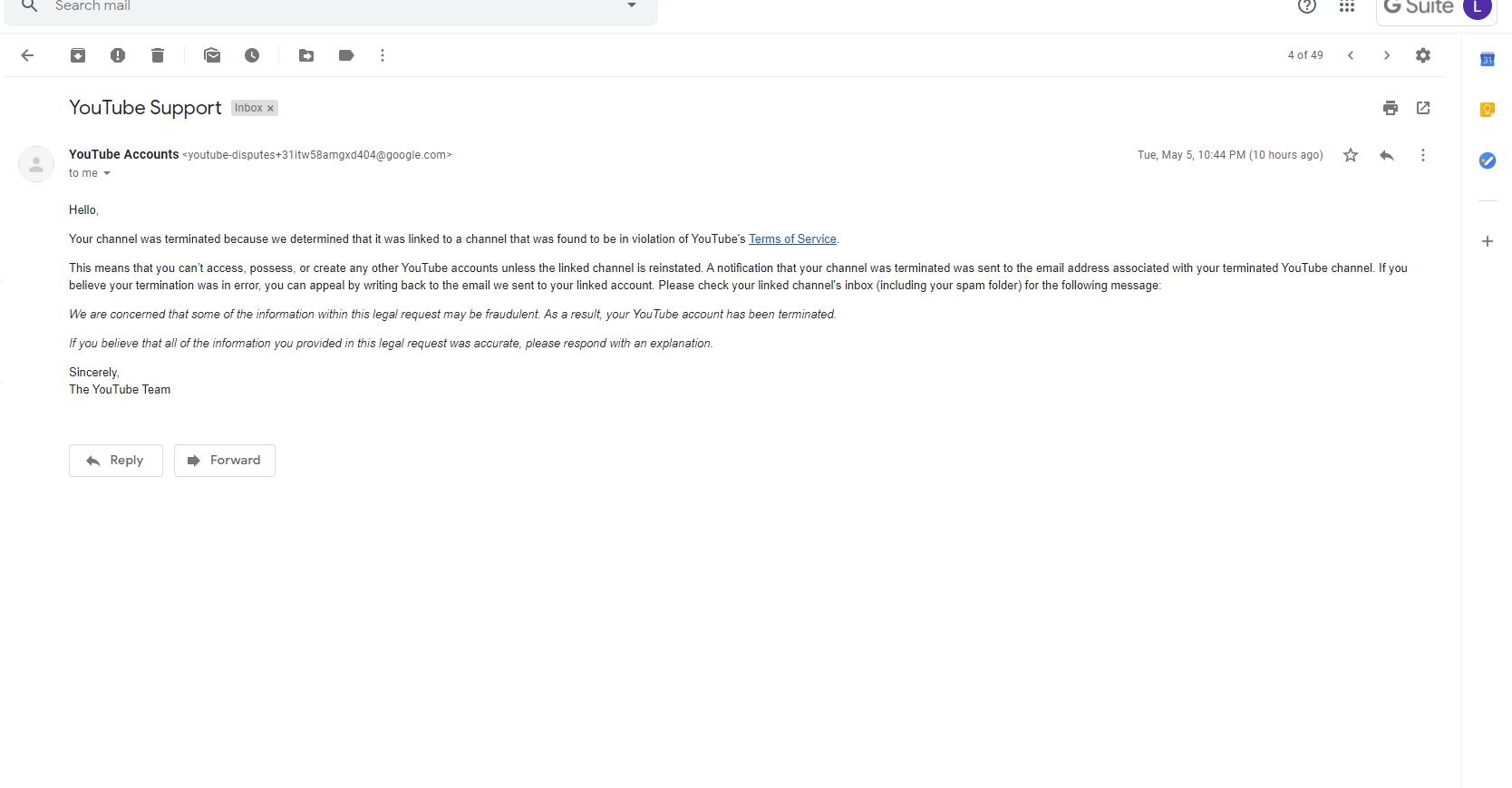Click sender name YouTube Accounts
The height and width of the screenshot is (788, 1512).
(124, 155)
